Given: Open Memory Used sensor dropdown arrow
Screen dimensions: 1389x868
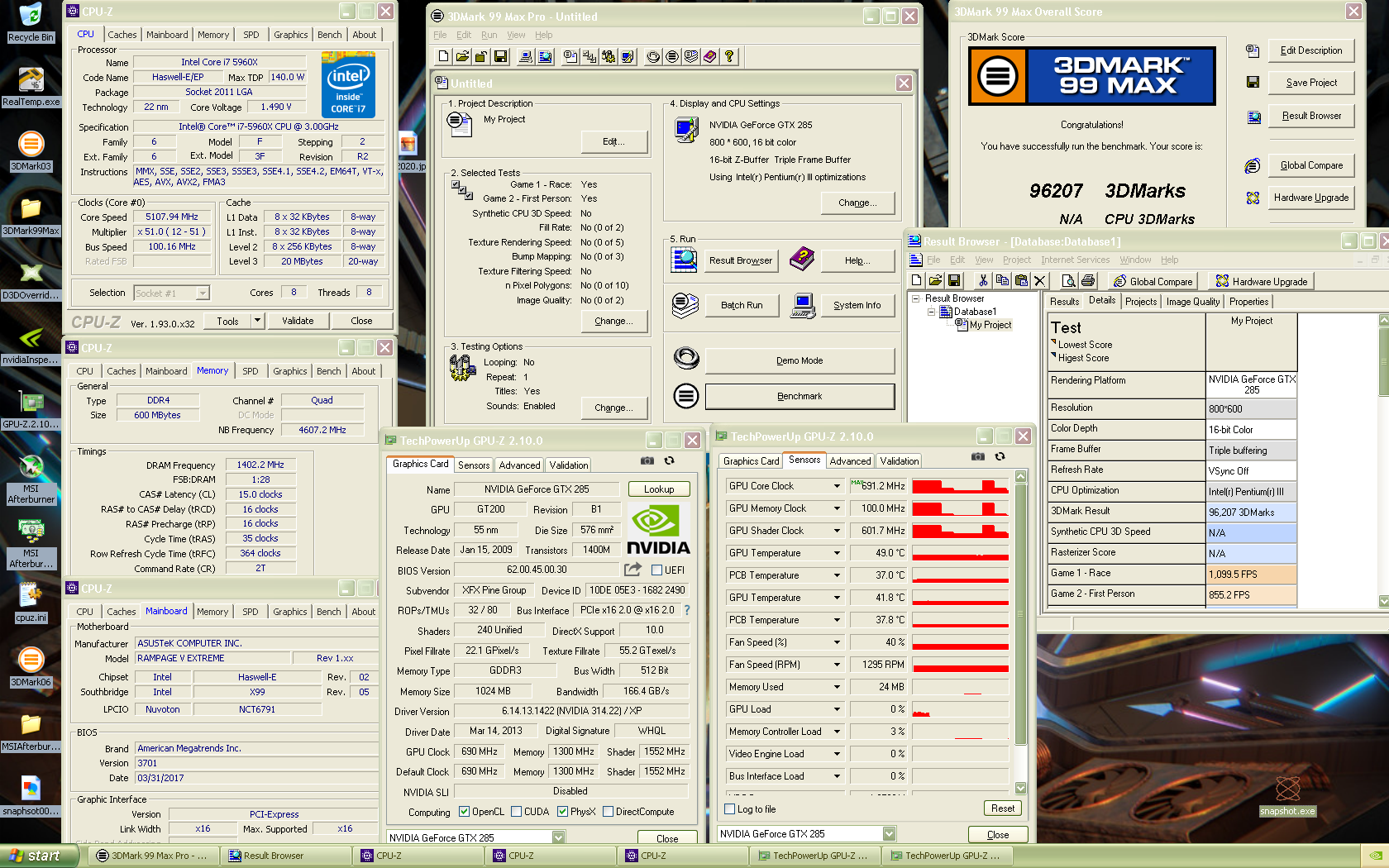Looking at the screenshot, I should coord(837,687).
